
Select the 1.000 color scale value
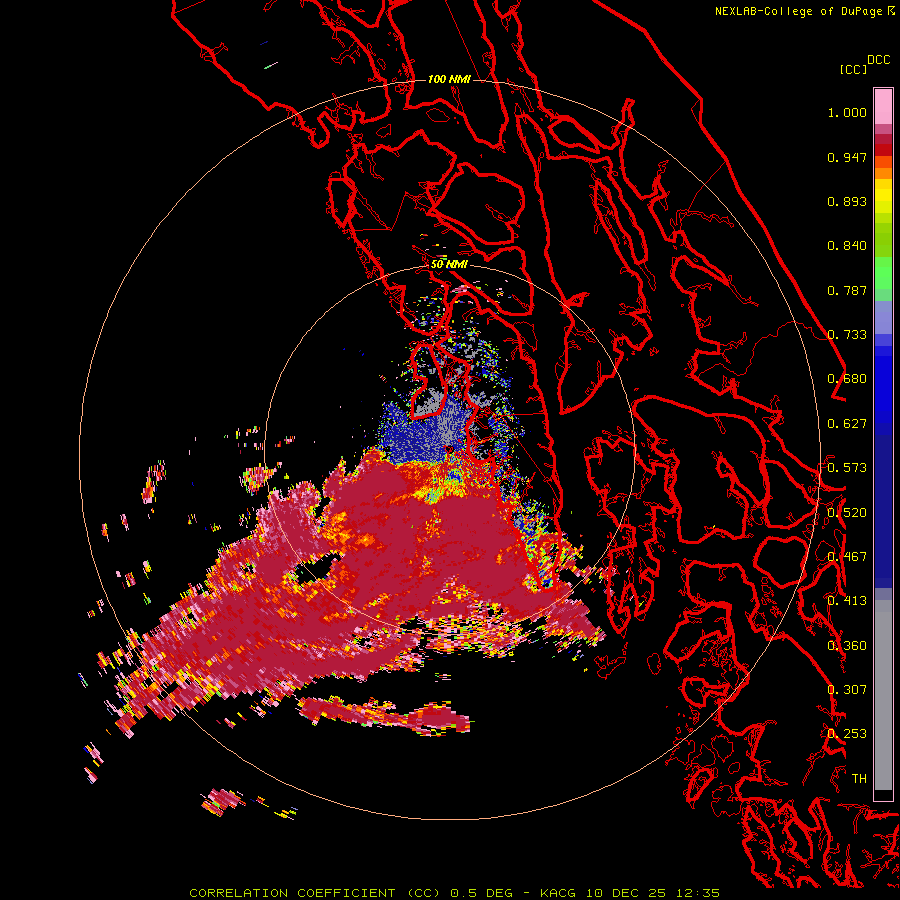click(847, 112)
